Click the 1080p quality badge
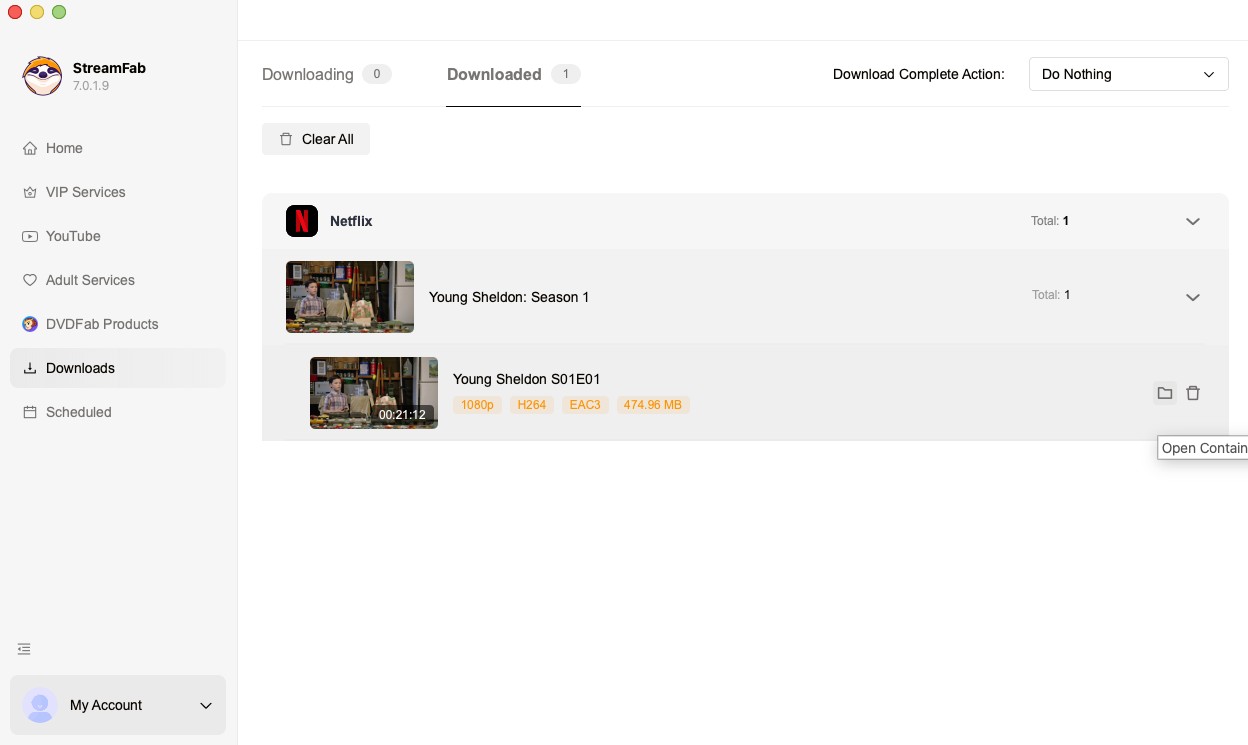This screenshot has height=745, width=1248. [477, 405]
